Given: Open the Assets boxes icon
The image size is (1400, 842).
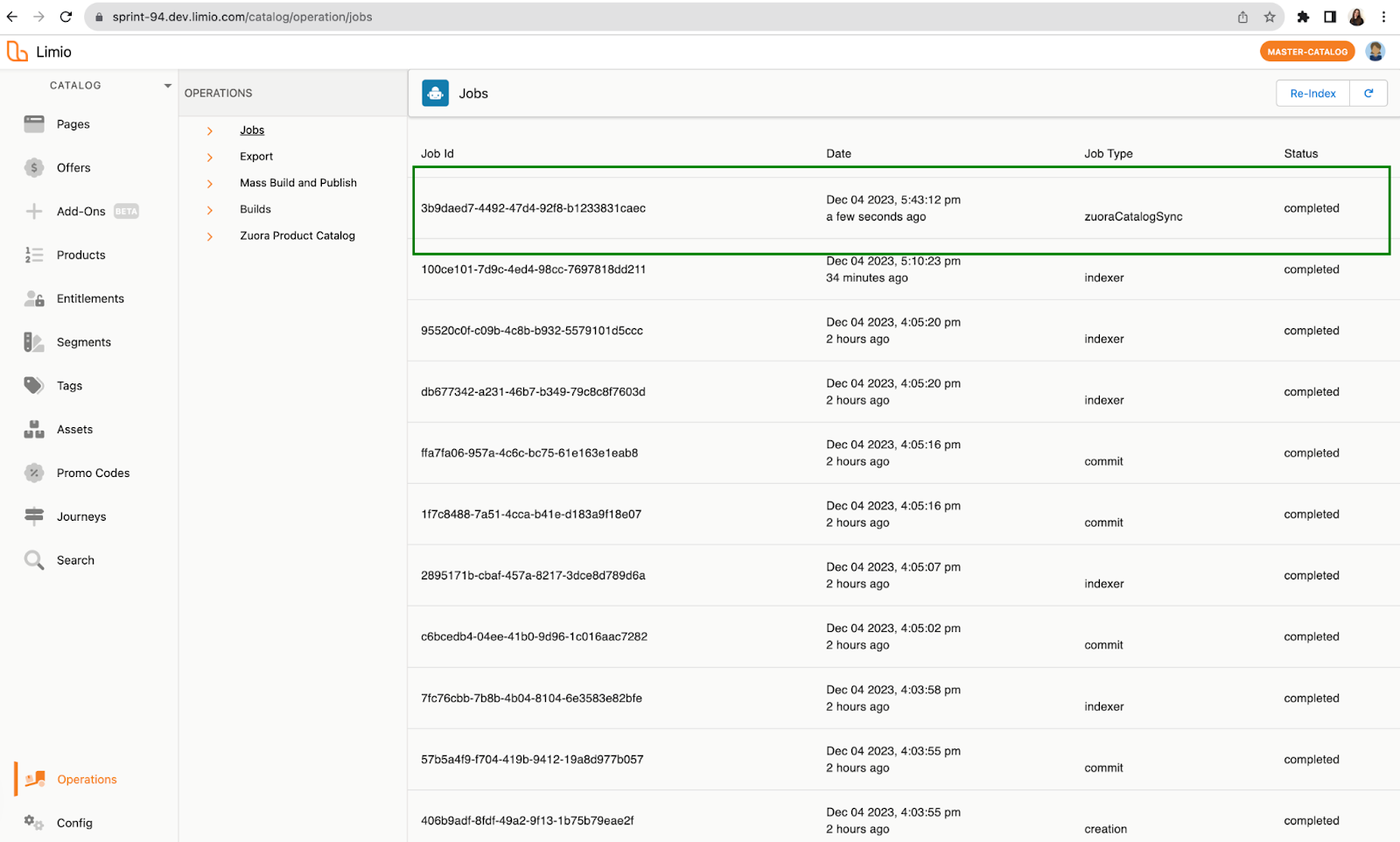Looking at the screenshot, I should pos(34,429).
